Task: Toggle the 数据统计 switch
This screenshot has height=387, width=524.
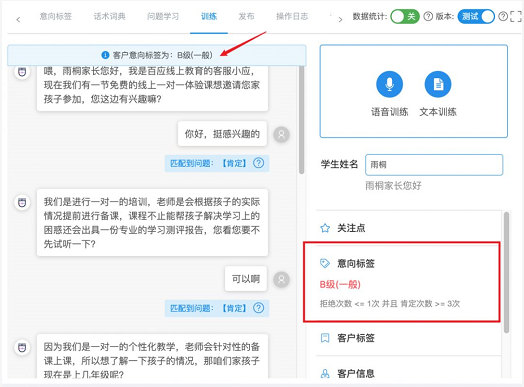Action: coord(405,16)
